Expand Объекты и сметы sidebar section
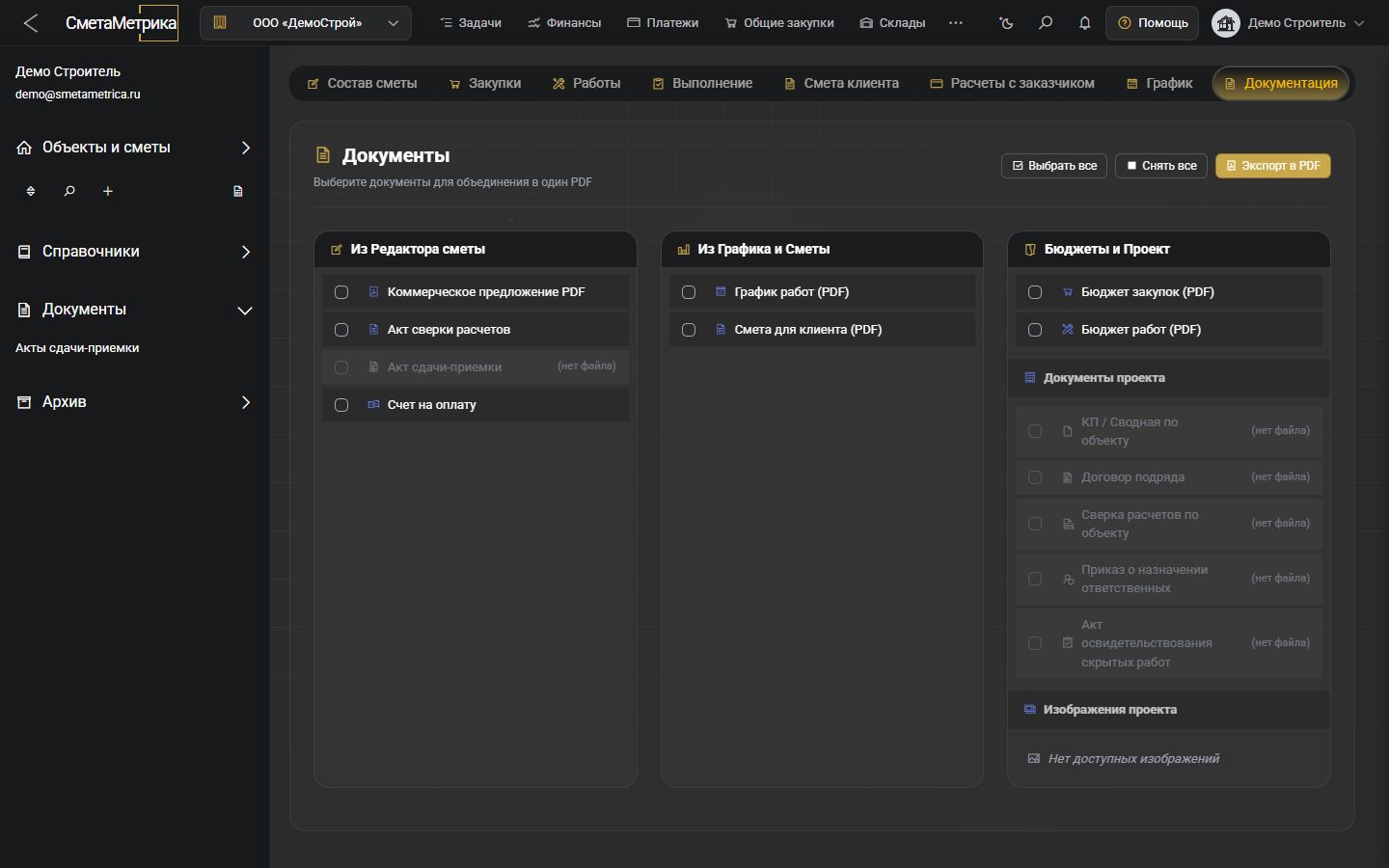 point(135,148)
